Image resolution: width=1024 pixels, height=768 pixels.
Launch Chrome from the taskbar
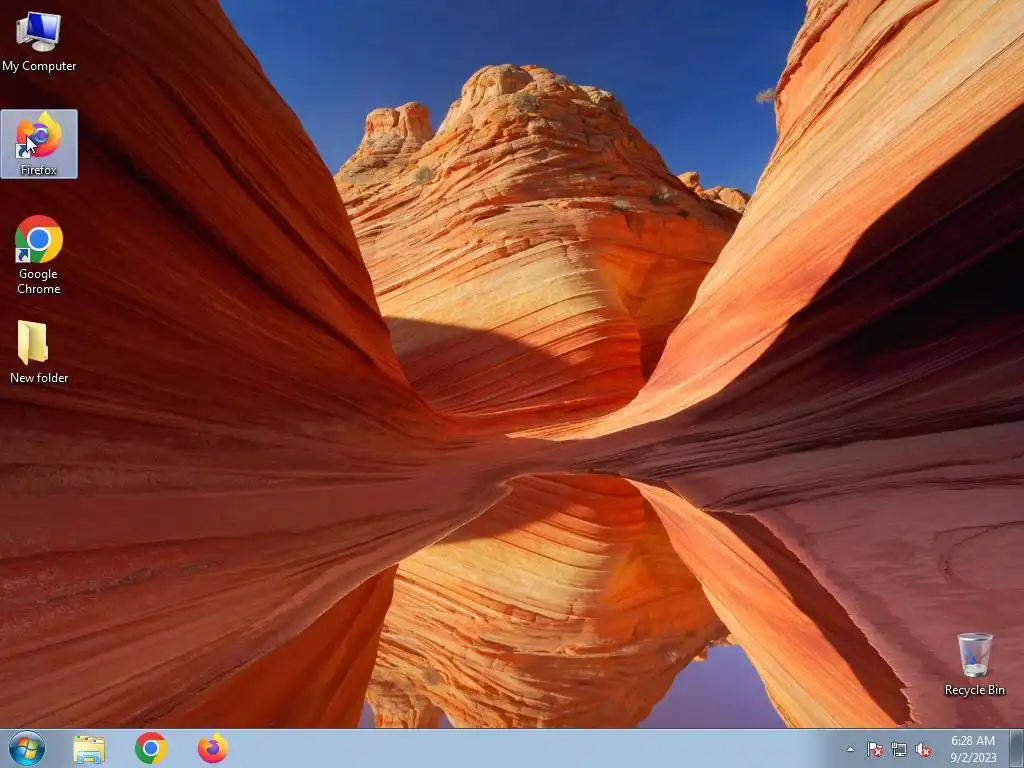coord(151,748)
